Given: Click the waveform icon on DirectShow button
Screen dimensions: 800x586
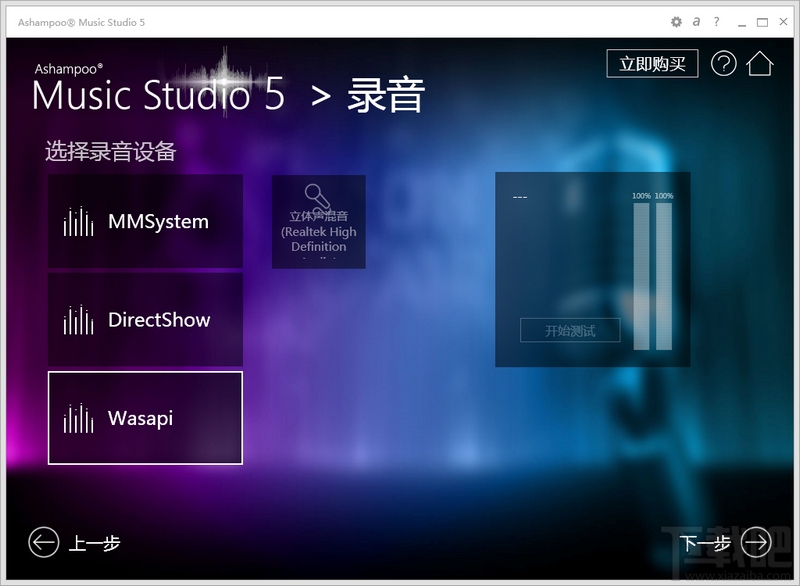Looking at the screenshot, I should pos(80,320).
